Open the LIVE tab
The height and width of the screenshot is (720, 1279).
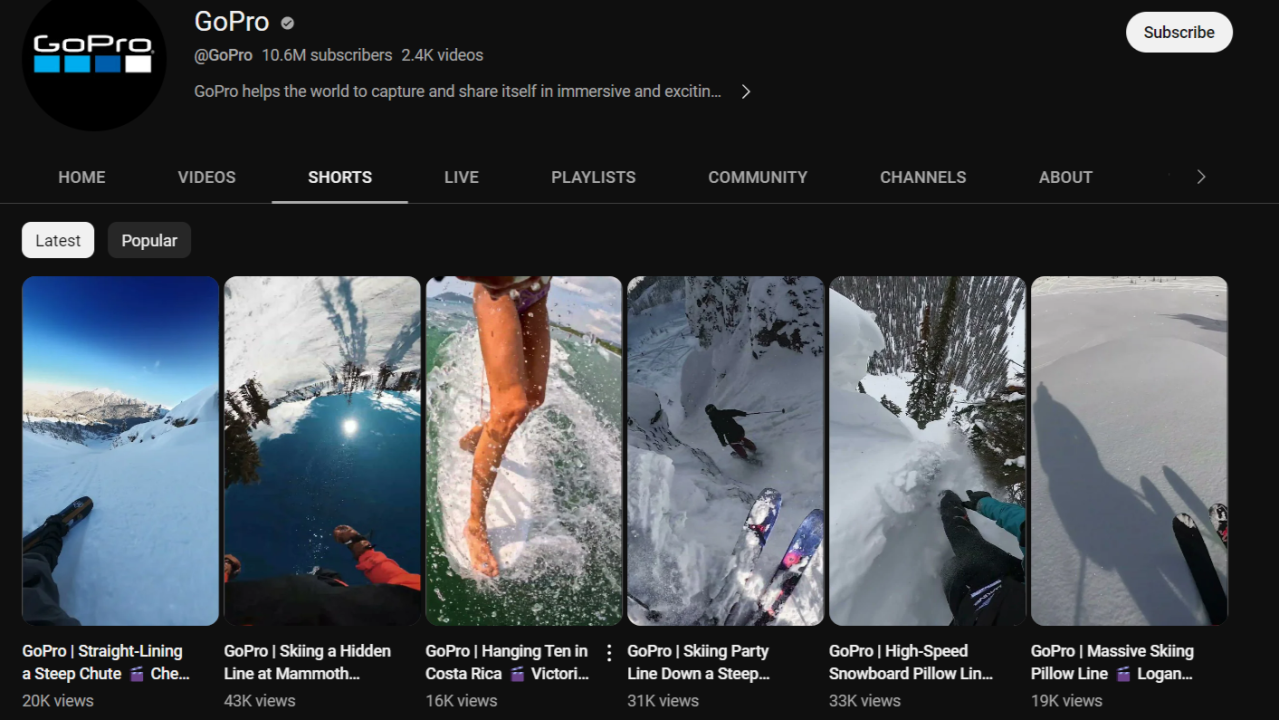pos(461,177)
